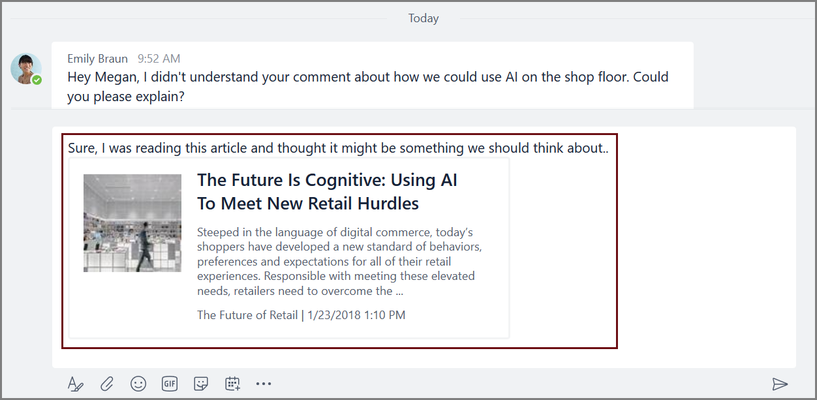Click Emily Braun's profile avatar
817x400 pixels.
coord(26,68)
